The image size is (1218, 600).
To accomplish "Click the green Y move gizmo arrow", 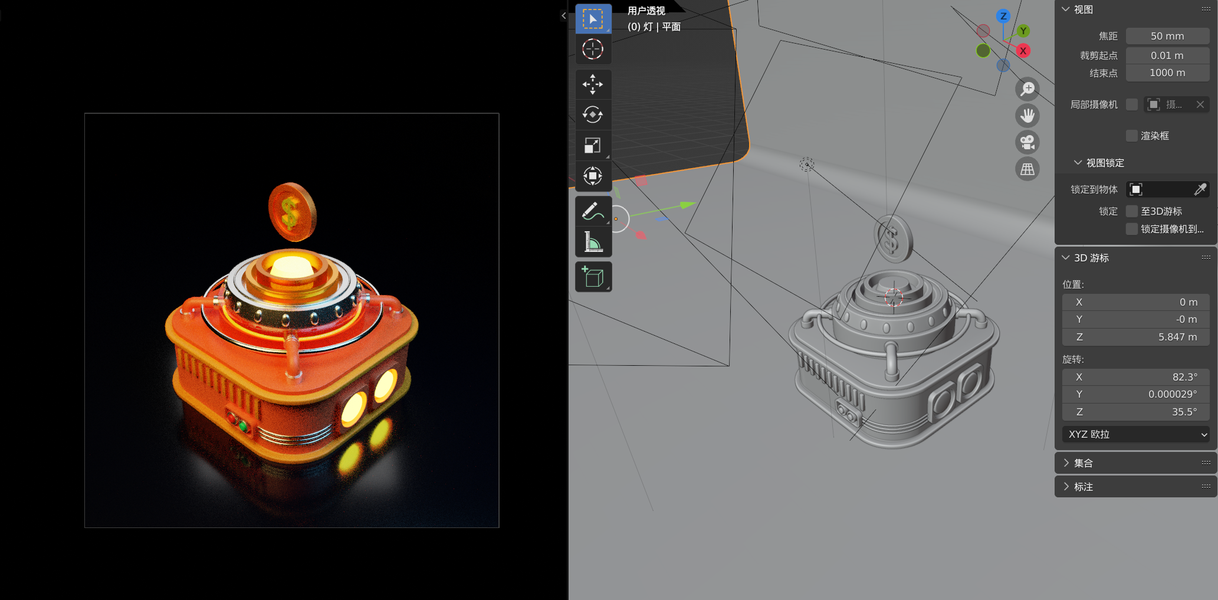I will click(x=687, y=205).
